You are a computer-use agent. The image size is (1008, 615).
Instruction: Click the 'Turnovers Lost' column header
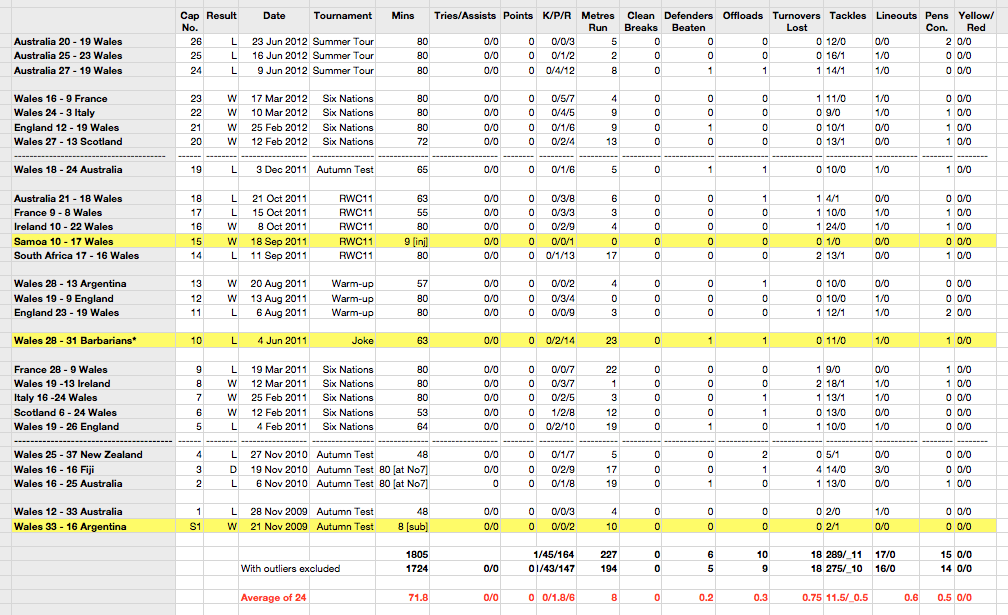pos(796,22)
